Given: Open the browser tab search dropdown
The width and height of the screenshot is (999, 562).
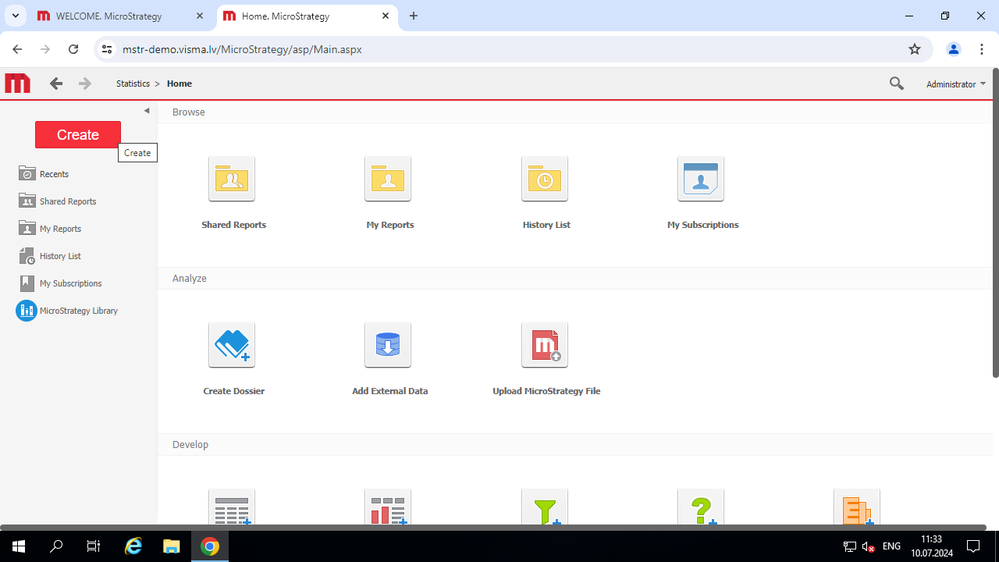Looking at the screenshot, I should click(15, 16).
